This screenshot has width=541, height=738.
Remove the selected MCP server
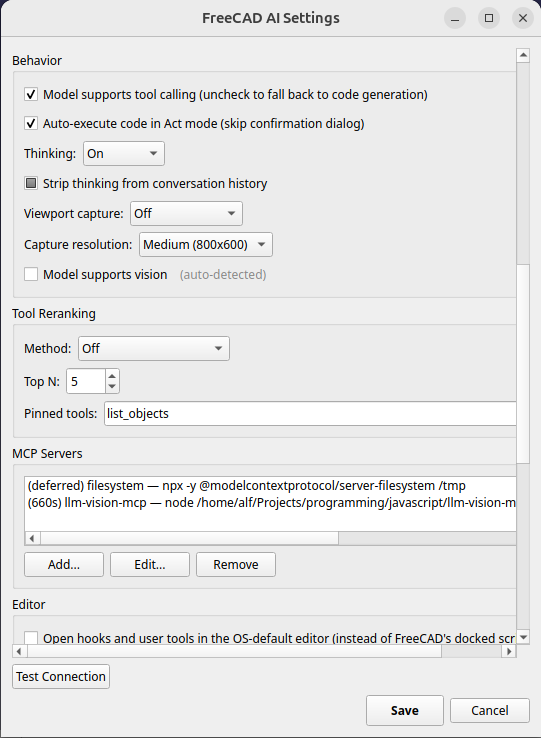coord(236,564)
